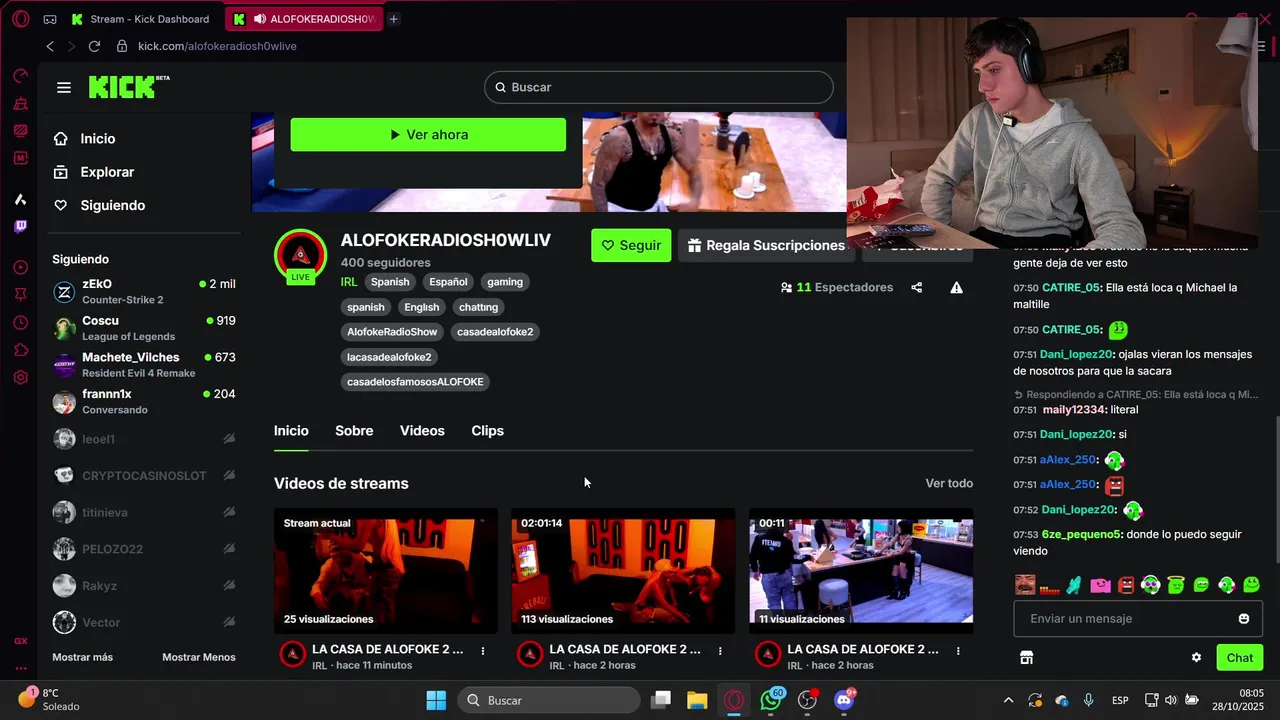Open the Kick shop icon below chat
The width and height of the screenshot is (1280, 720).
(x=1026, y=658)
